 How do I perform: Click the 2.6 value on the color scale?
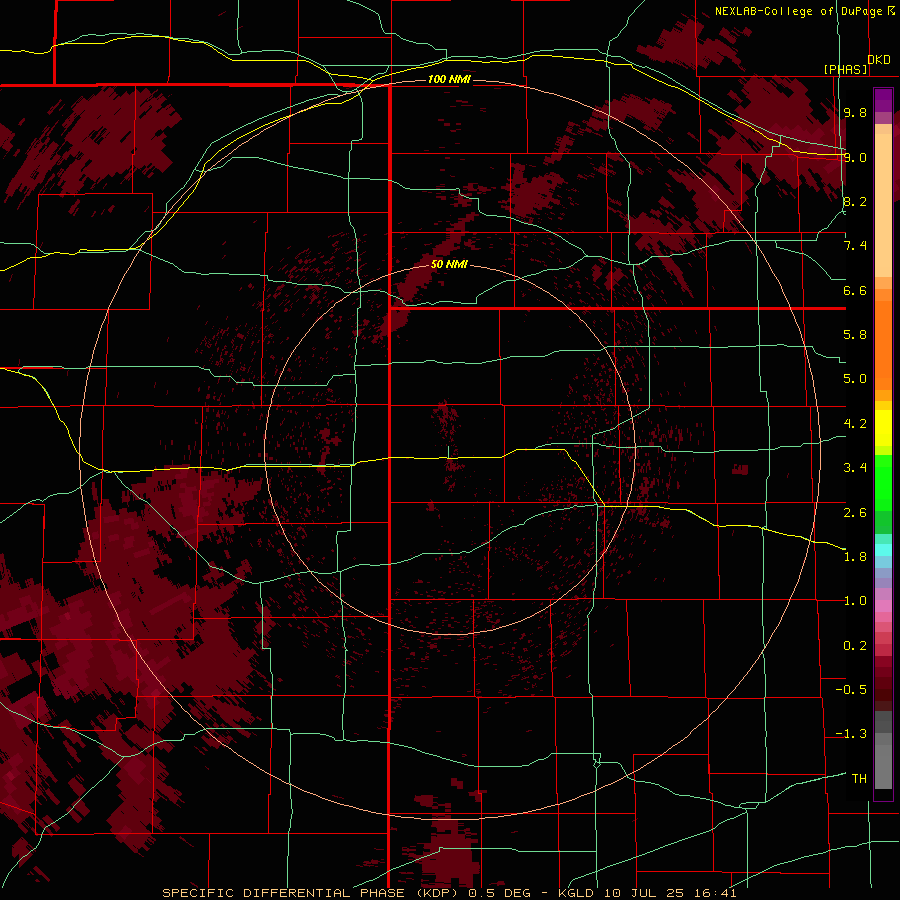click(855, 512)
